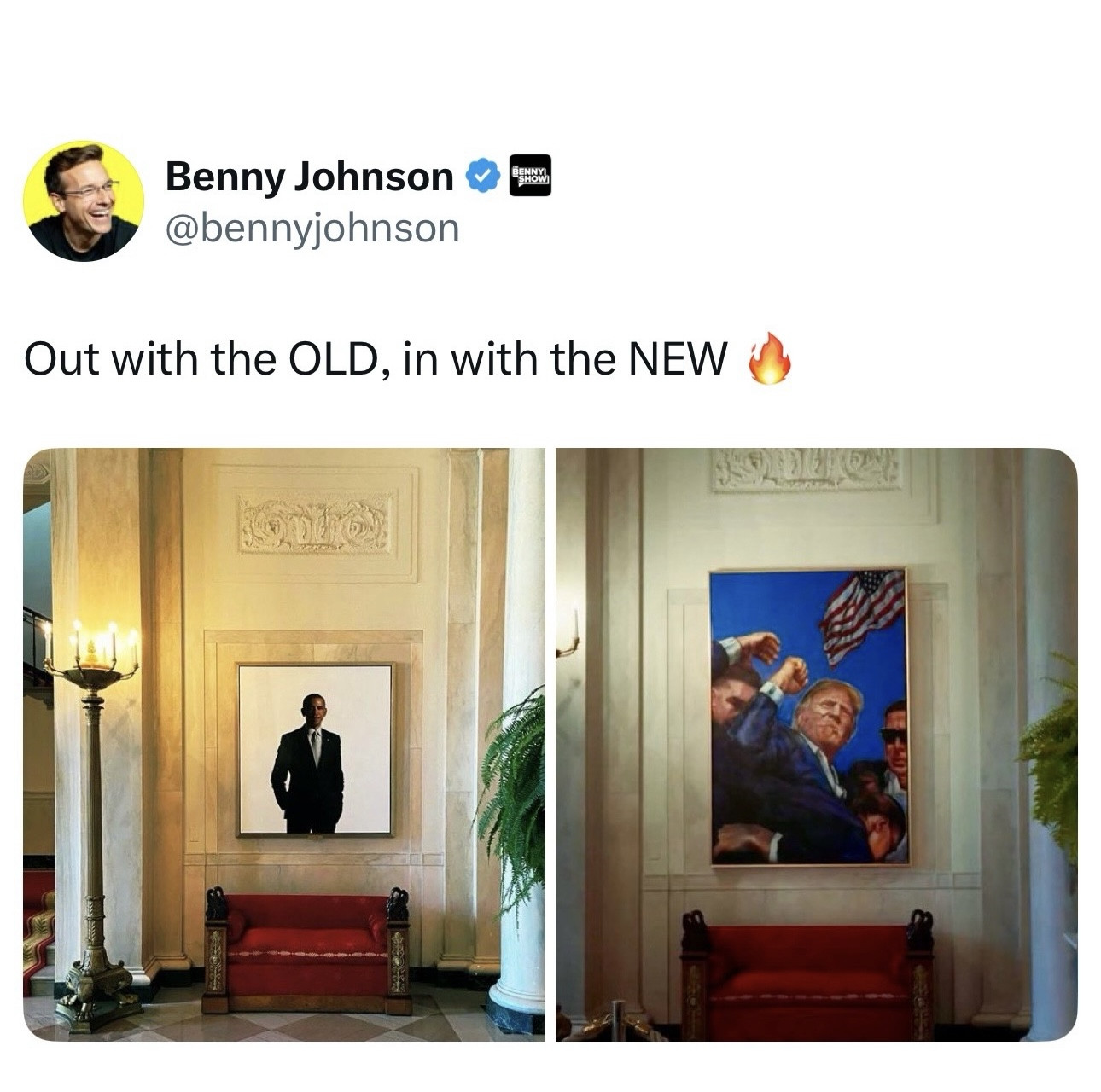Click the Benny Show affiliate badge

tap(530, 176)
